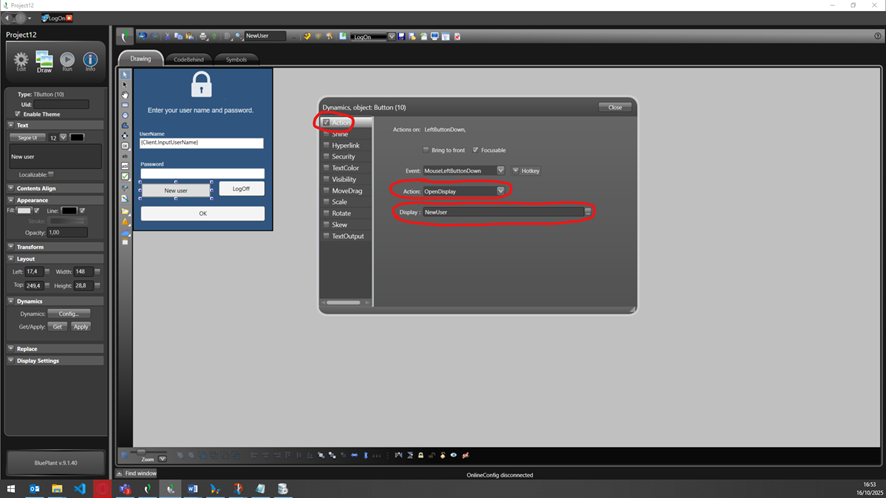Uncheck the Focusable checkbox

click(x=476, y=150)
